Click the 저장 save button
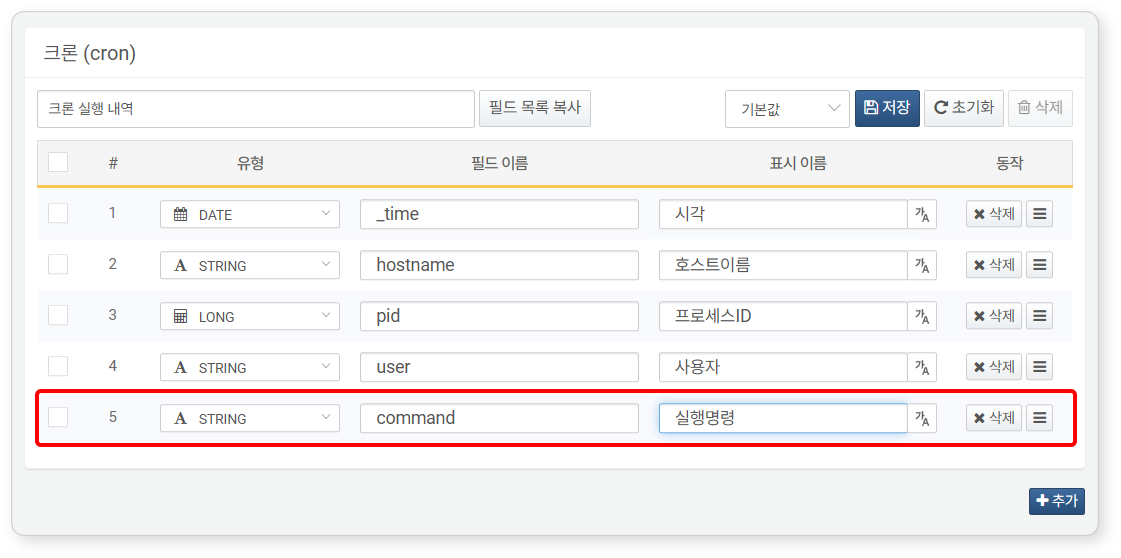 point(887,109)
